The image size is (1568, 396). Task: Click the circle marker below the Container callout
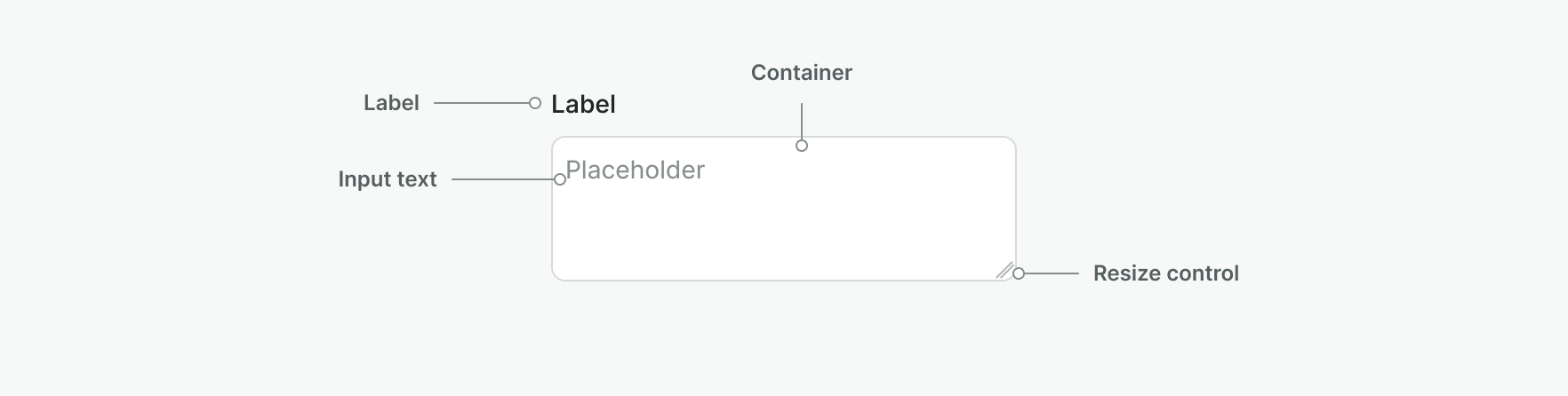(x=802, y=146)
